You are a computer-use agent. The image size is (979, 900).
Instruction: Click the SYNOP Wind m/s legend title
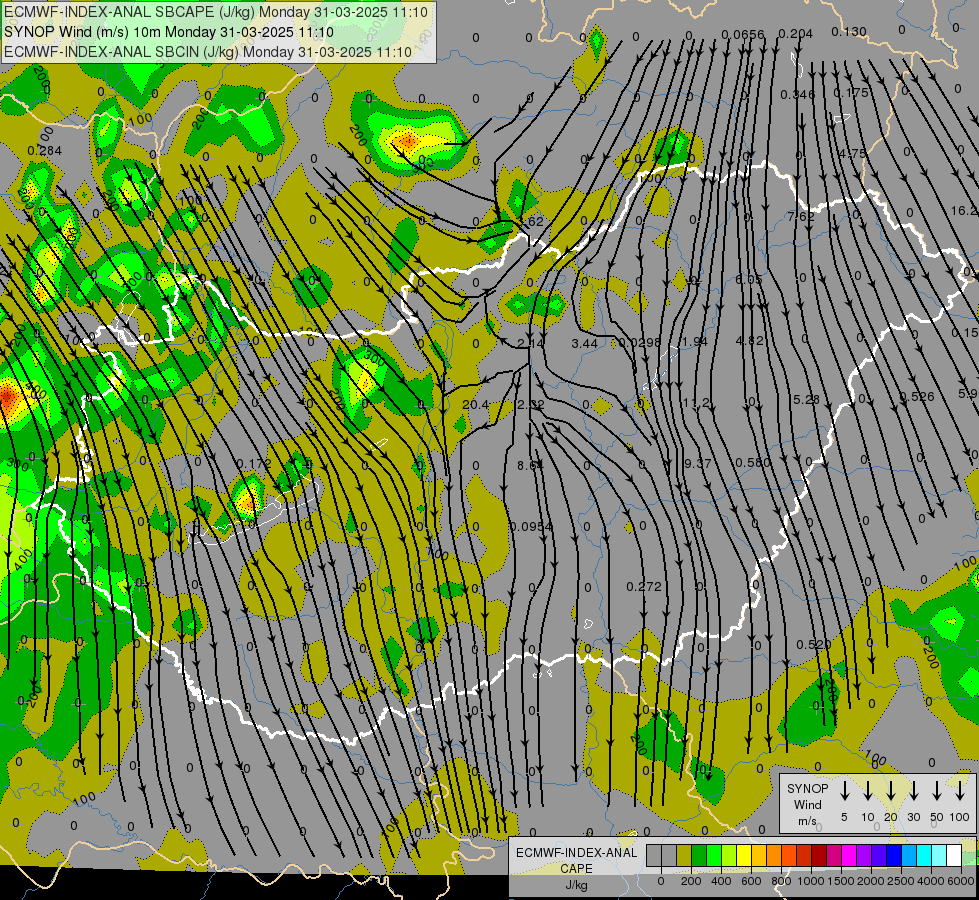click(807, 804)
